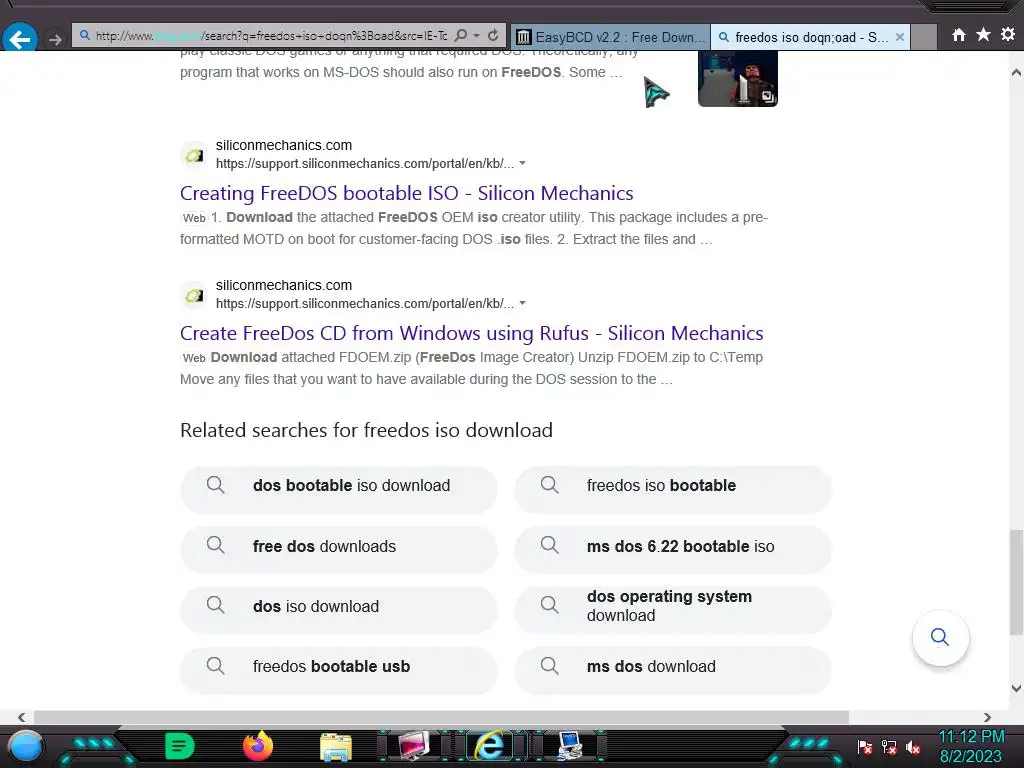Open File Explorer from the taskbar
Viewport: 1024px width, 768px height.
(336, 747)
